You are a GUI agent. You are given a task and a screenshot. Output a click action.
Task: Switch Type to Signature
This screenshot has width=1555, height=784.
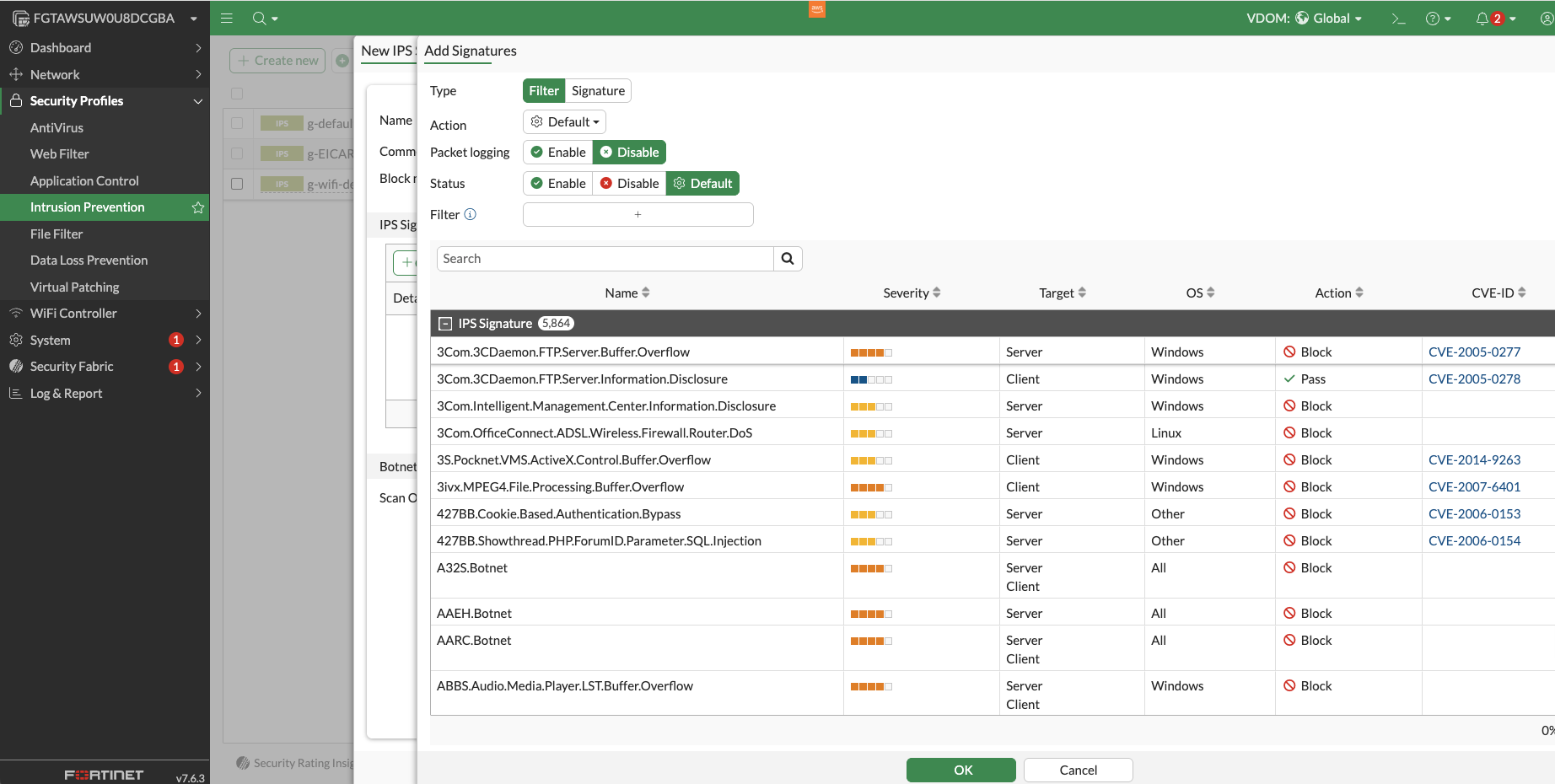tap(598, 90)
